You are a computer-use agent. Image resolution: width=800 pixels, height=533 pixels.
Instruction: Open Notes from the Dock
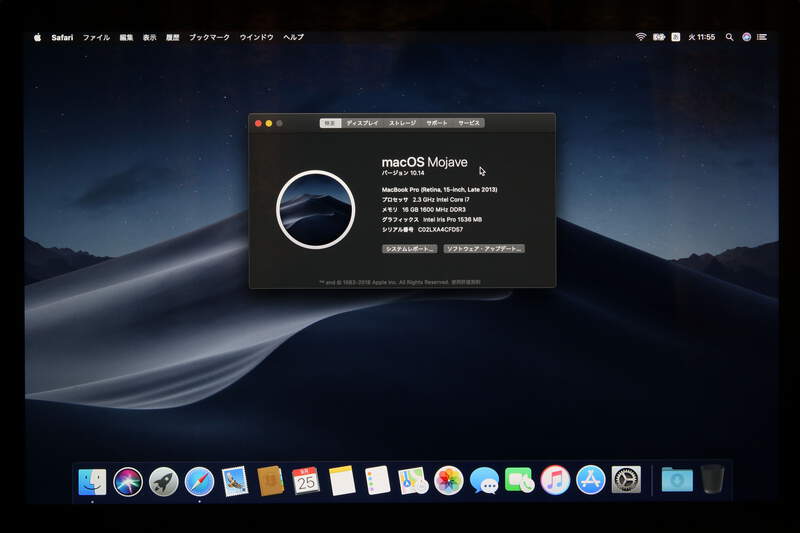(x=341, y=480)
